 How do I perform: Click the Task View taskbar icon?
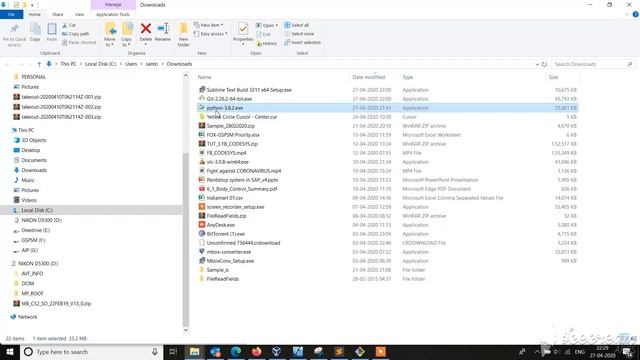point(173,352)
